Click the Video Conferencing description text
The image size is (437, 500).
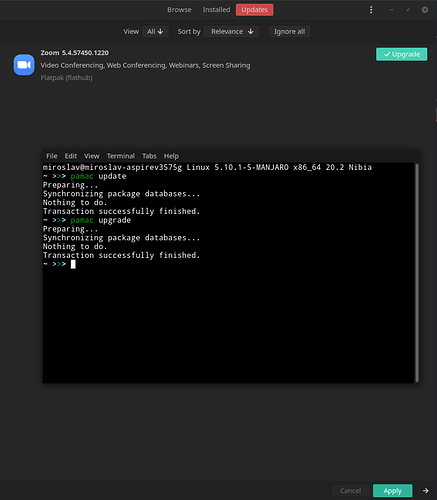tap(145, 65)
